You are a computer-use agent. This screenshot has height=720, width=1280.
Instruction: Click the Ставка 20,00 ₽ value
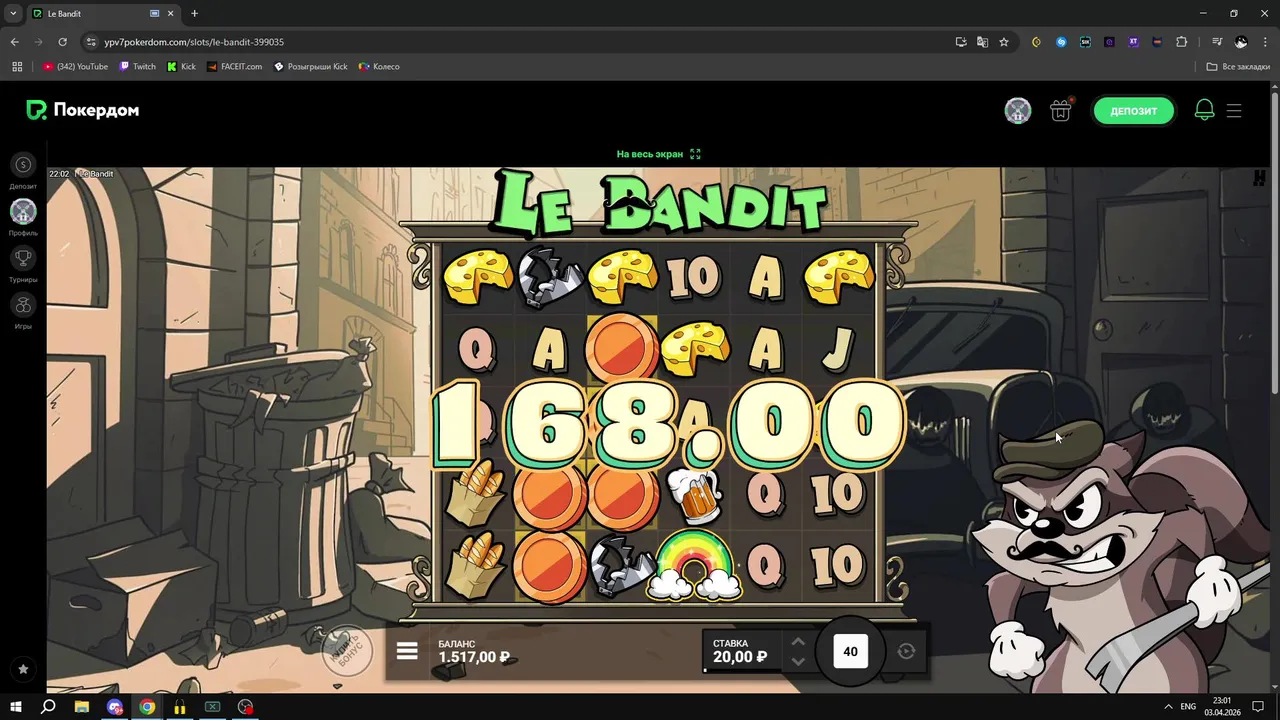(740, 657)
